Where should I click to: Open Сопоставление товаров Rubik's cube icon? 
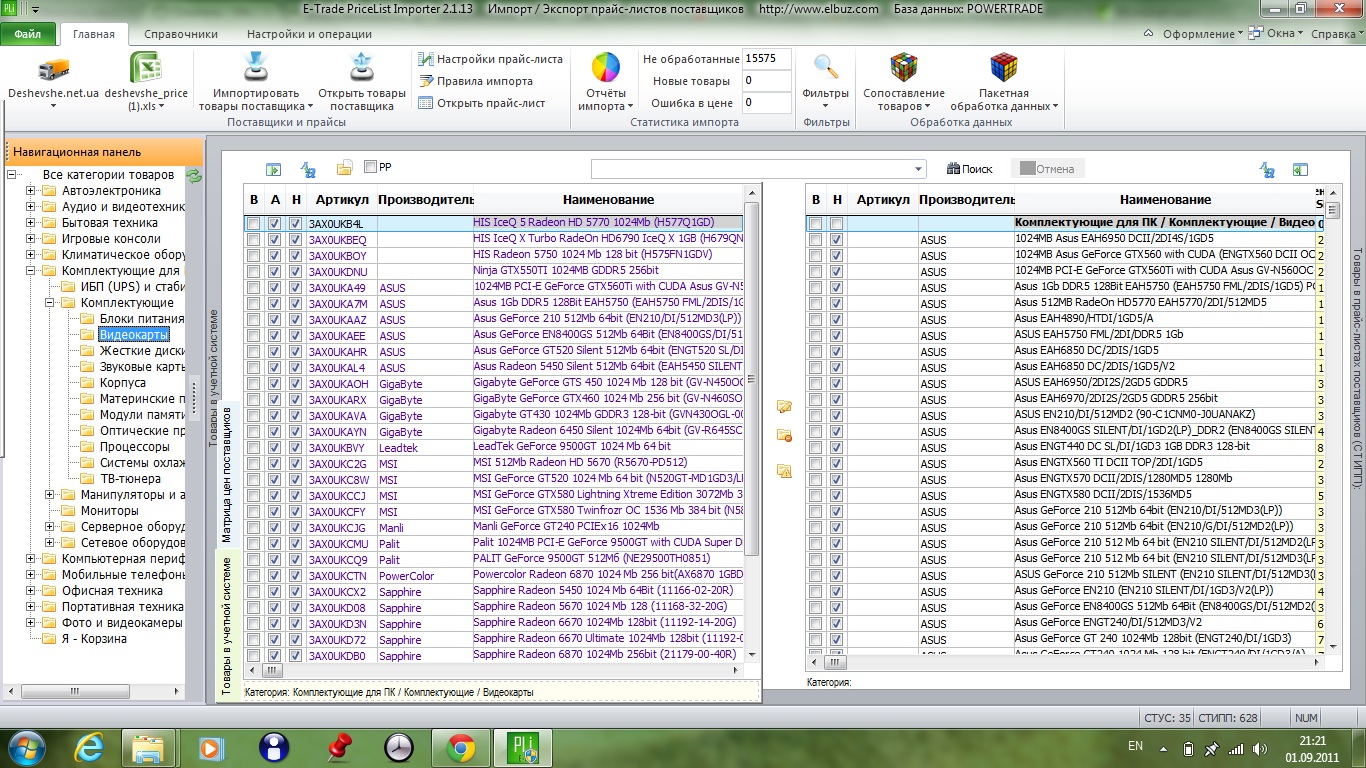(904, 68)
